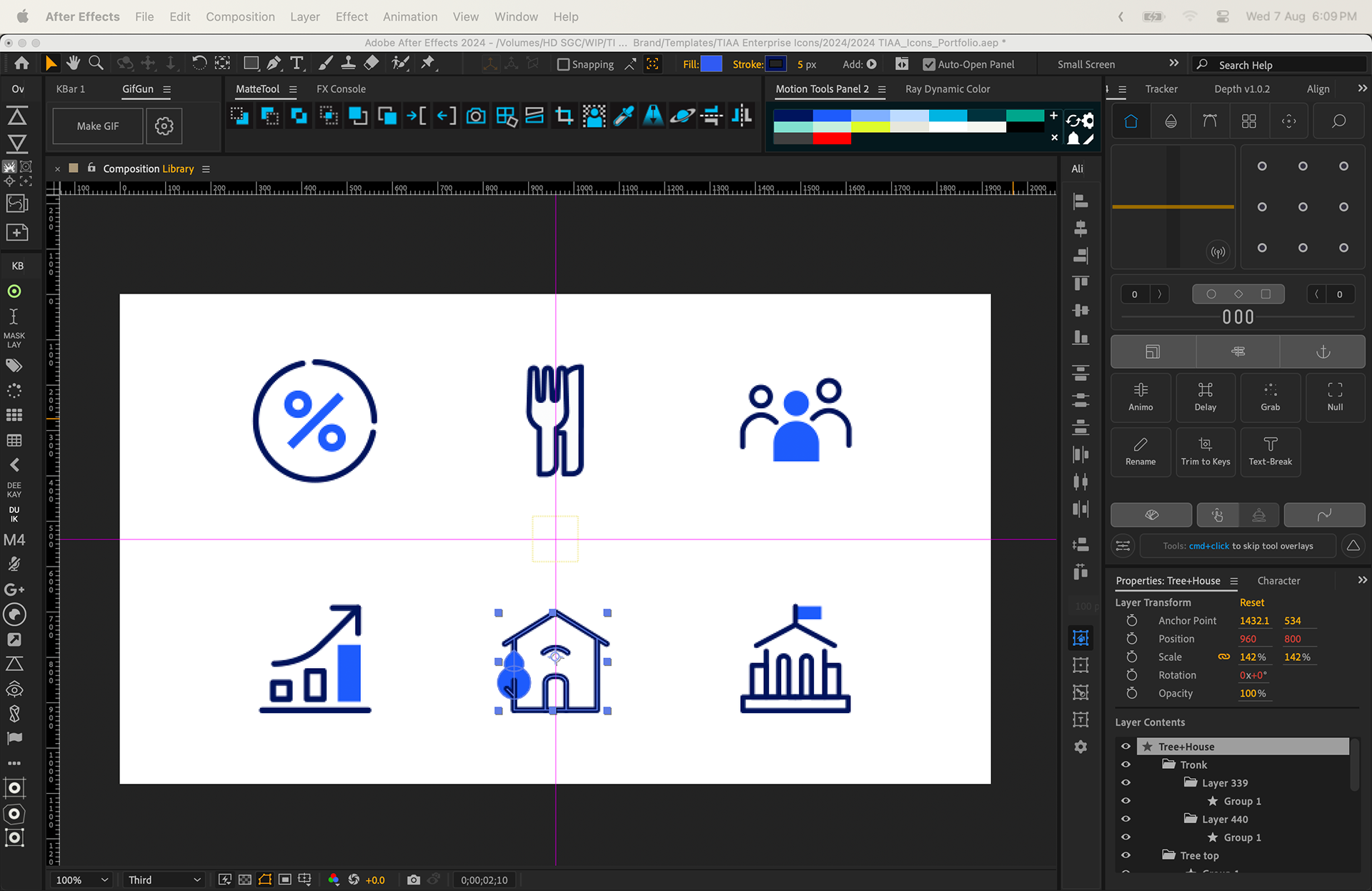Viewport: 1372px width, 891px height.
Task: Select the Zoom magnifier tool
Action: tap(96, 64)
